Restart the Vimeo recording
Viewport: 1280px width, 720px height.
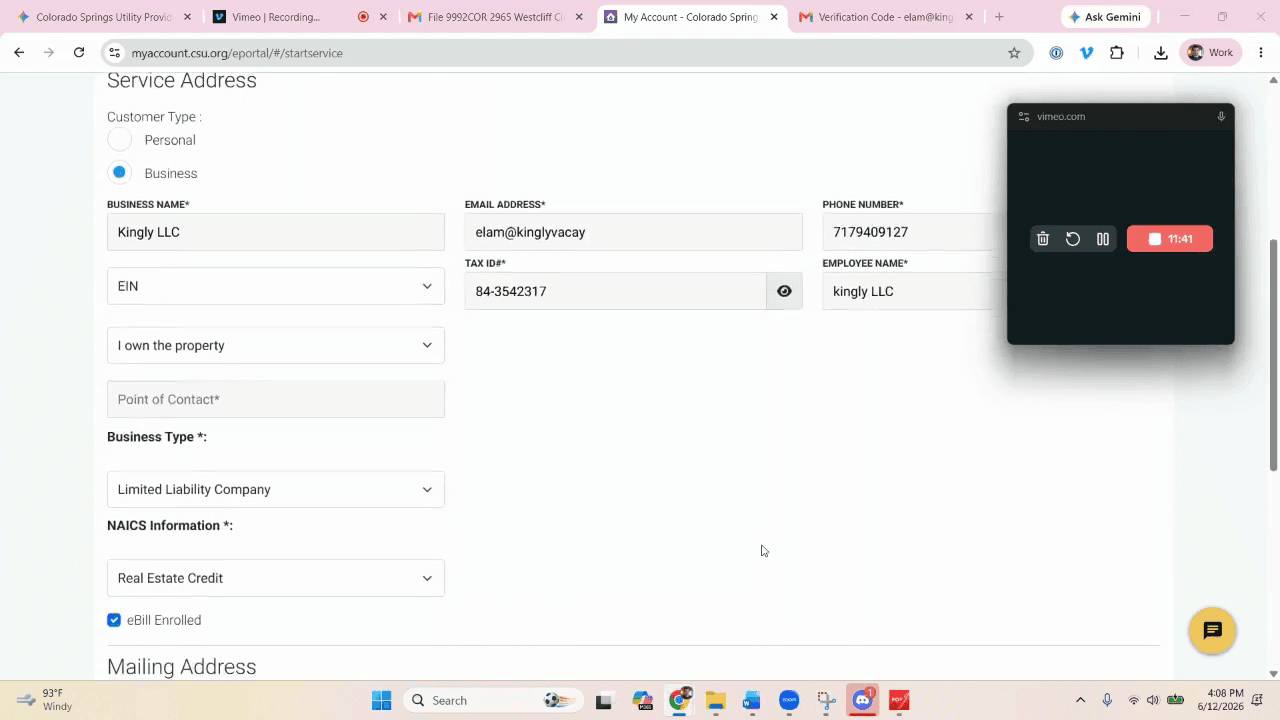click(x=1073, y=239)
